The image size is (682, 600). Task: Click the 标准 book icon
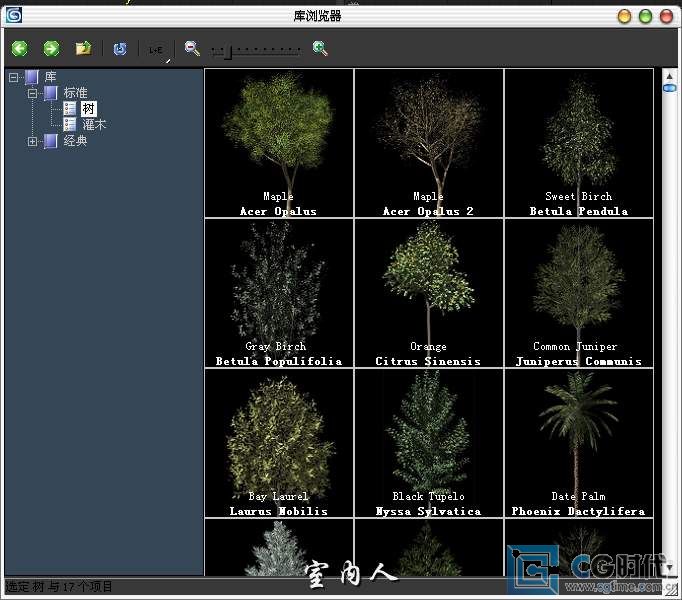click(51, 93)
